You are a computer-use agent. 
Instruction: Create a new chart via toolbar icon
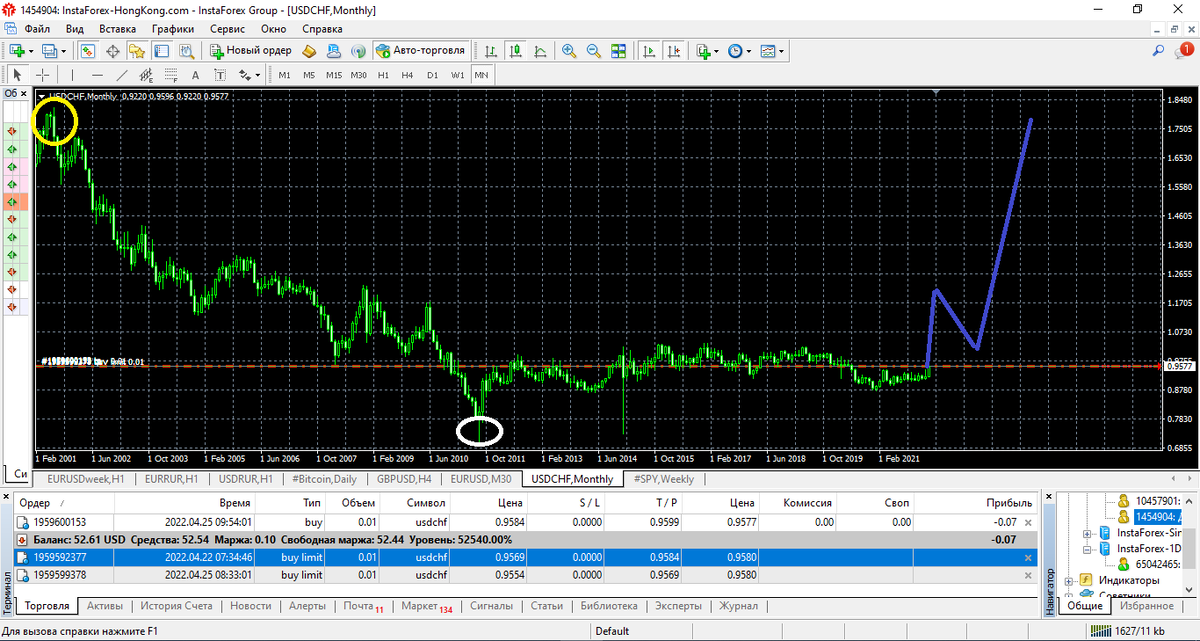(x=17, y=50)
